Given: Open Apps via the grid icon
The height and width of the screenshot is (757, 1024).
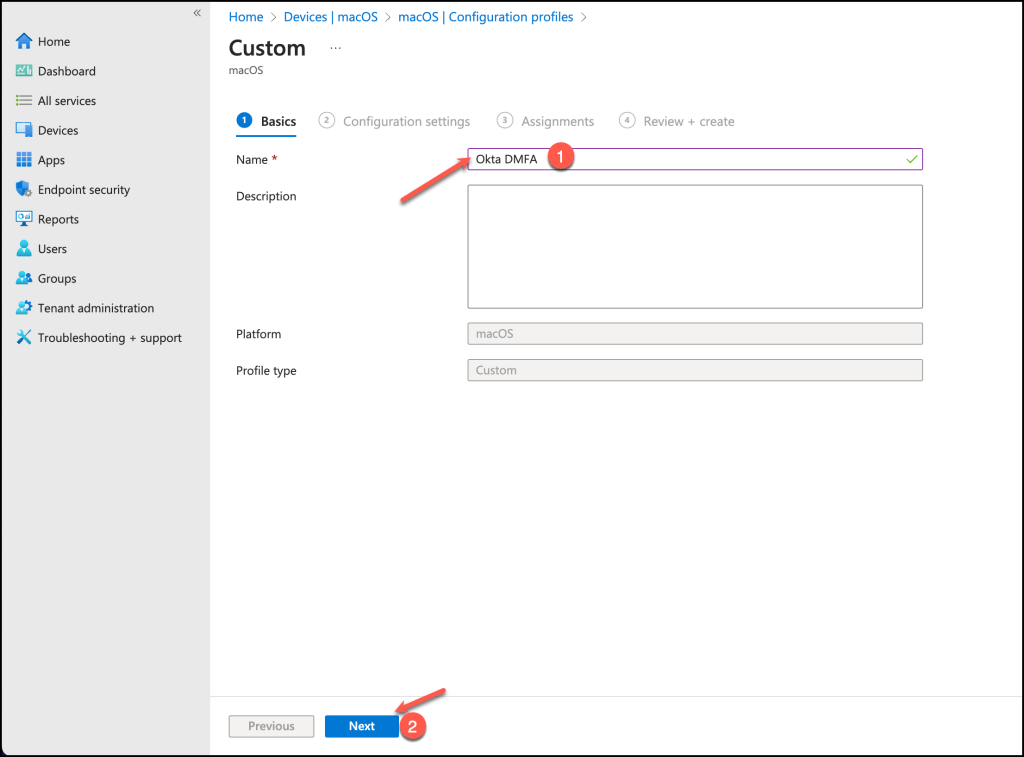Looking at the screenshot, I should coord(24,160).
